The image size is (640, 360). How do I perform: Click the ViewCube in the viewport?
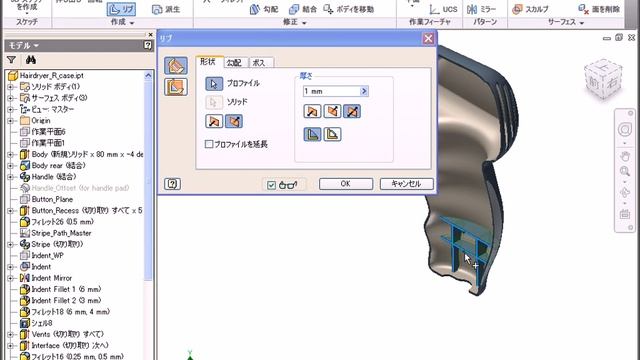(x=603, y=80)
